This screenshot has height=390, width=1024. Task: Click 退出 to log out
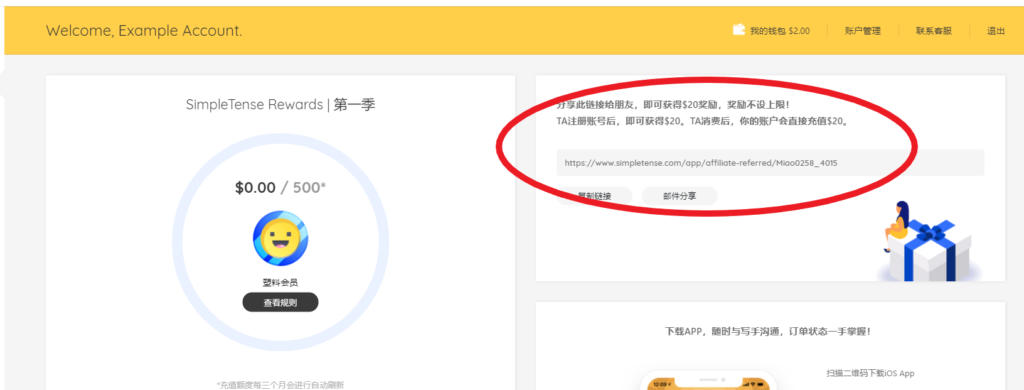pos(996,31)
